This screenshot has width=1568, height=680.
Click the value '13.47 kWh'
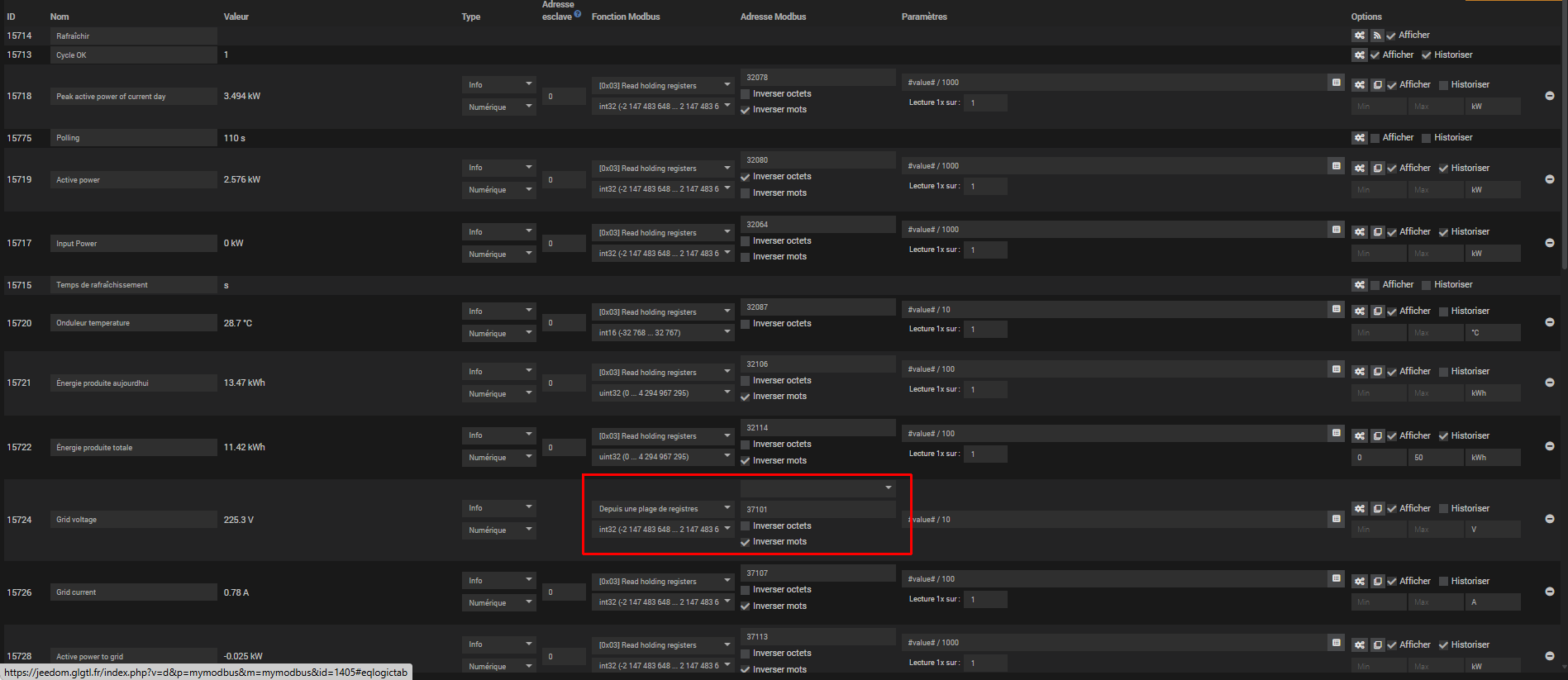tap(245, 383)
